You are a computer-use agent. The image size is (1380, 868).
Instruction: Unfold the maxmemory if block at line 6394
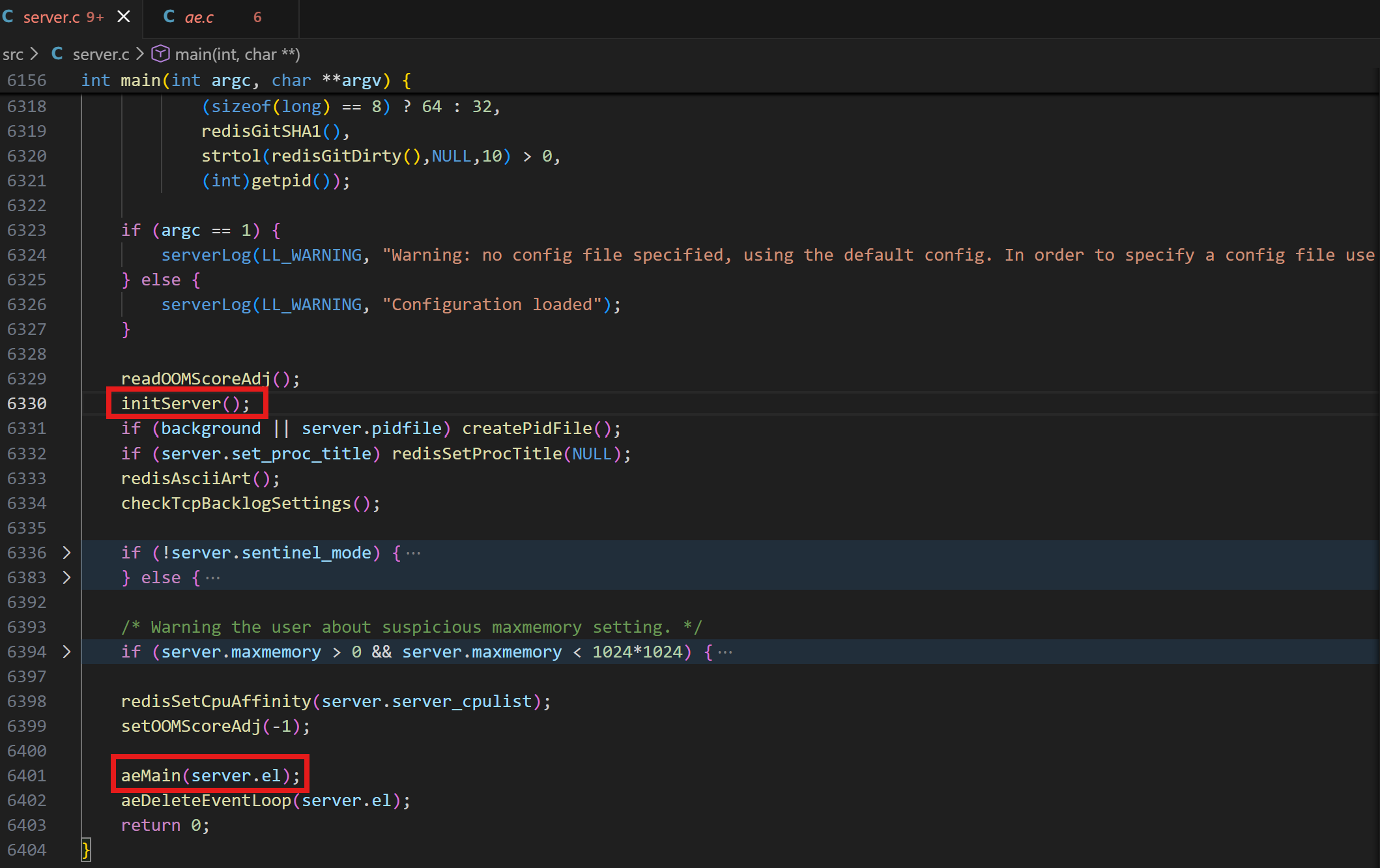(x=66, y=652)
